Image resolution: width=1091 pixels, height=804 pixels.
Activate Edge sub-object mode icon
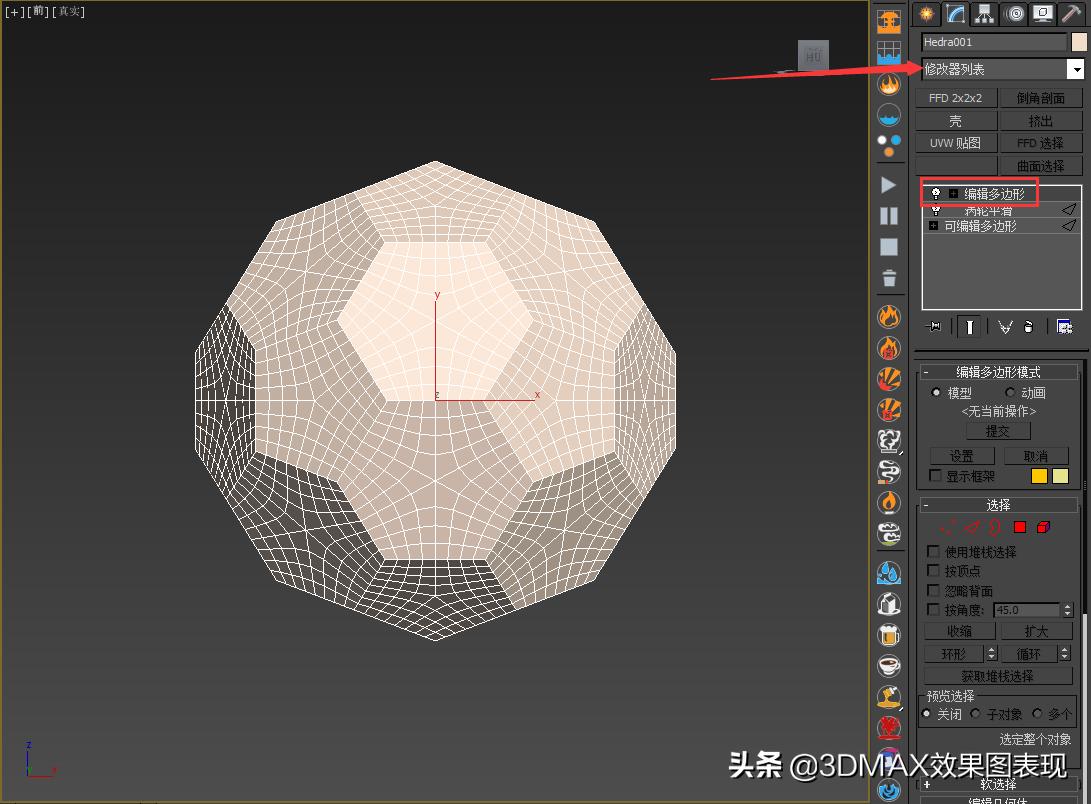(x=972, y=527)
